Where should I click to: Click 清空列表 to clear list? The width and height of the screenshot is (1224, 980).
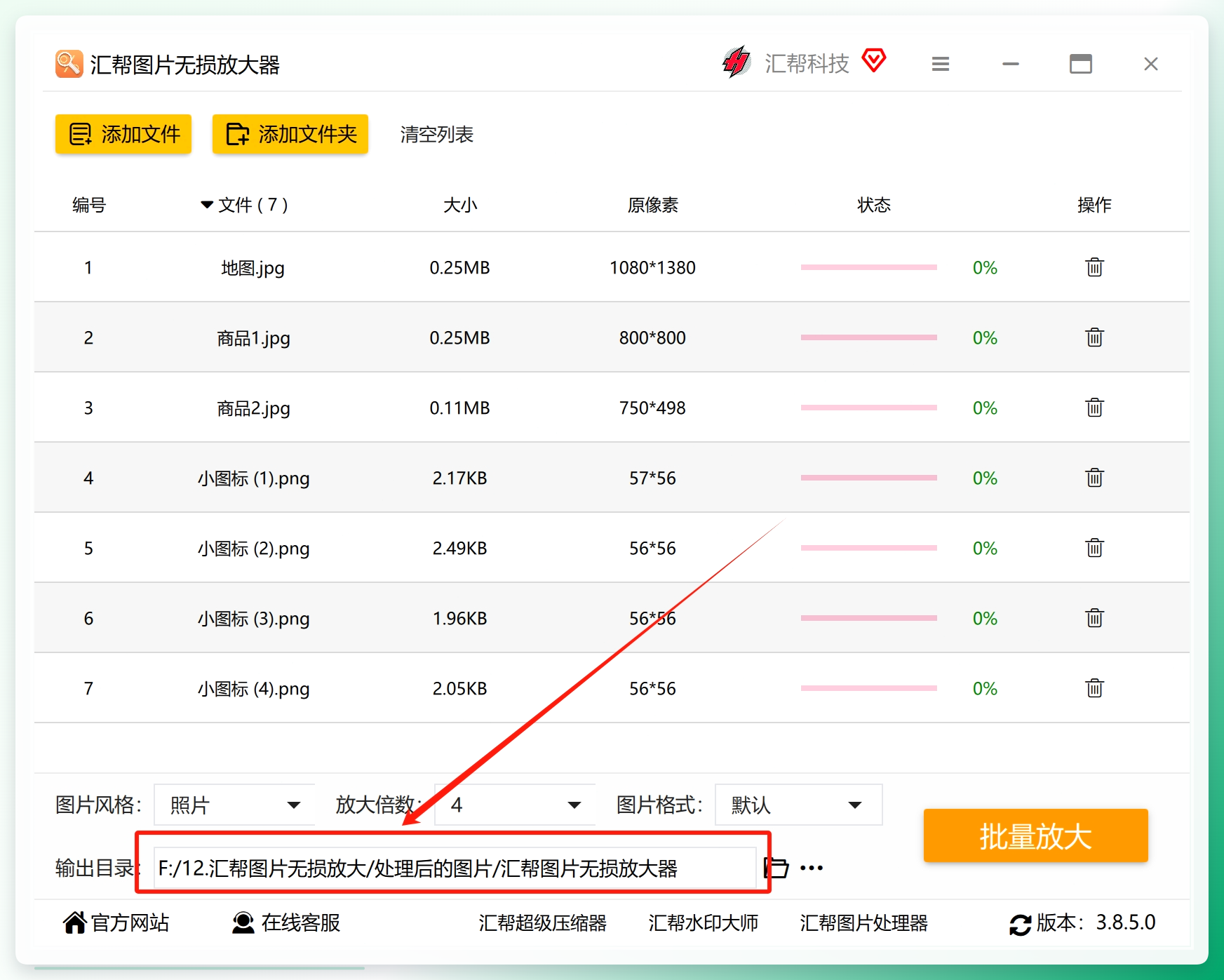point(437,134)
